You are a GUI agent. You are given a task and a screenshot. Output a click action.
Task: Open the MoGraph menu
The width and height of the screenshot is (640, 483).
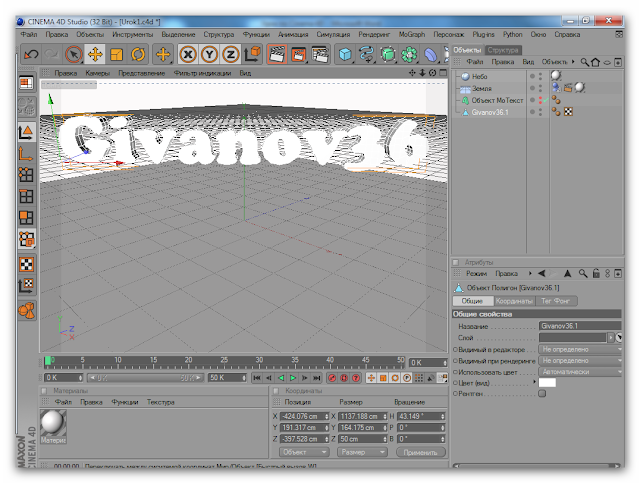[x=411, y=35]
